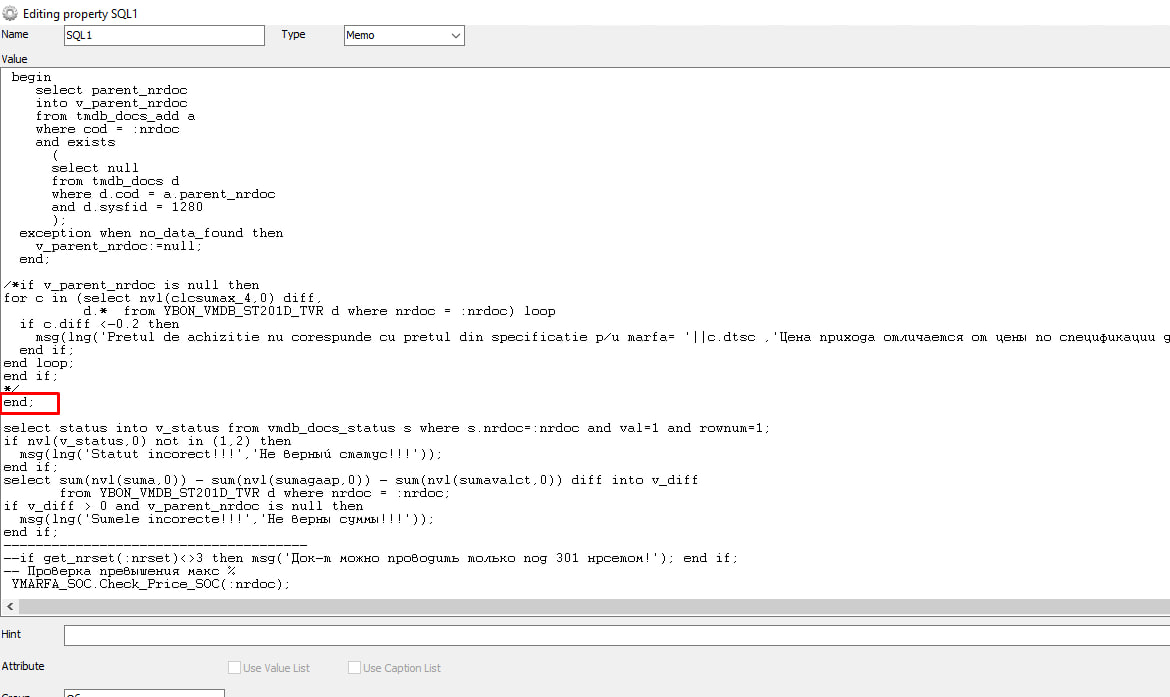
Task: Click 'exception when no_data_found then' line
Action: tap(151, 233)
